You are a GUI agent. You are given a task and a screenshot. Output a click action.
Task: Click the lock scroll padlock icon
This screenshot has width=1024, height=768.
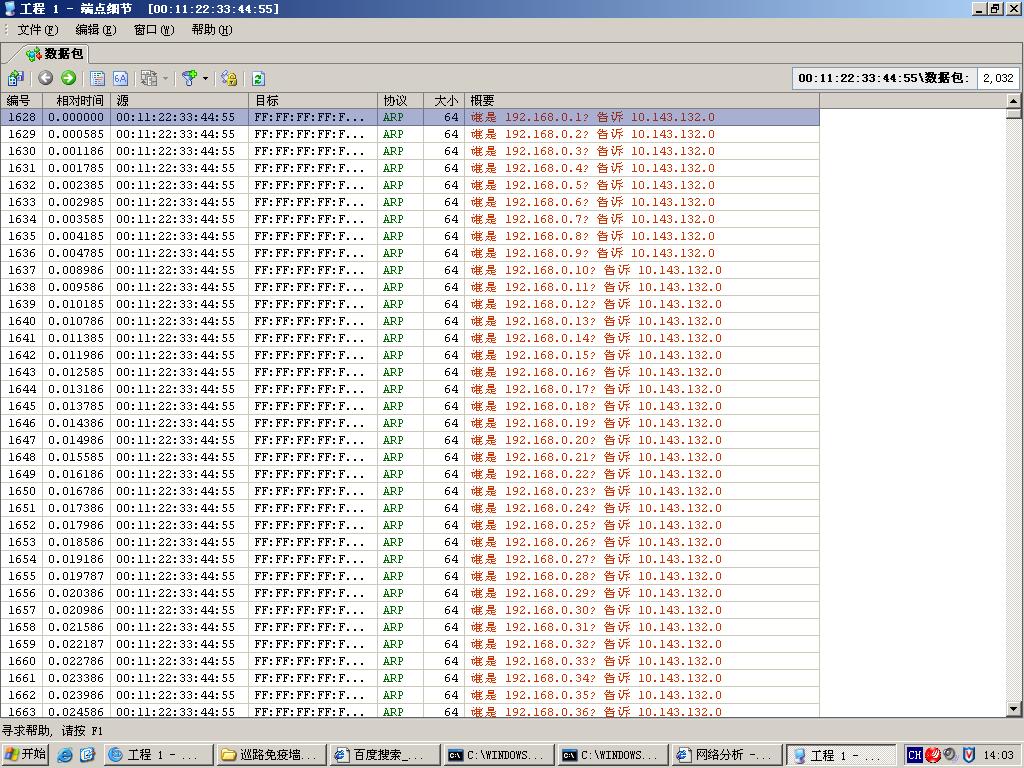pyautogui.click(x=229, y=78)
